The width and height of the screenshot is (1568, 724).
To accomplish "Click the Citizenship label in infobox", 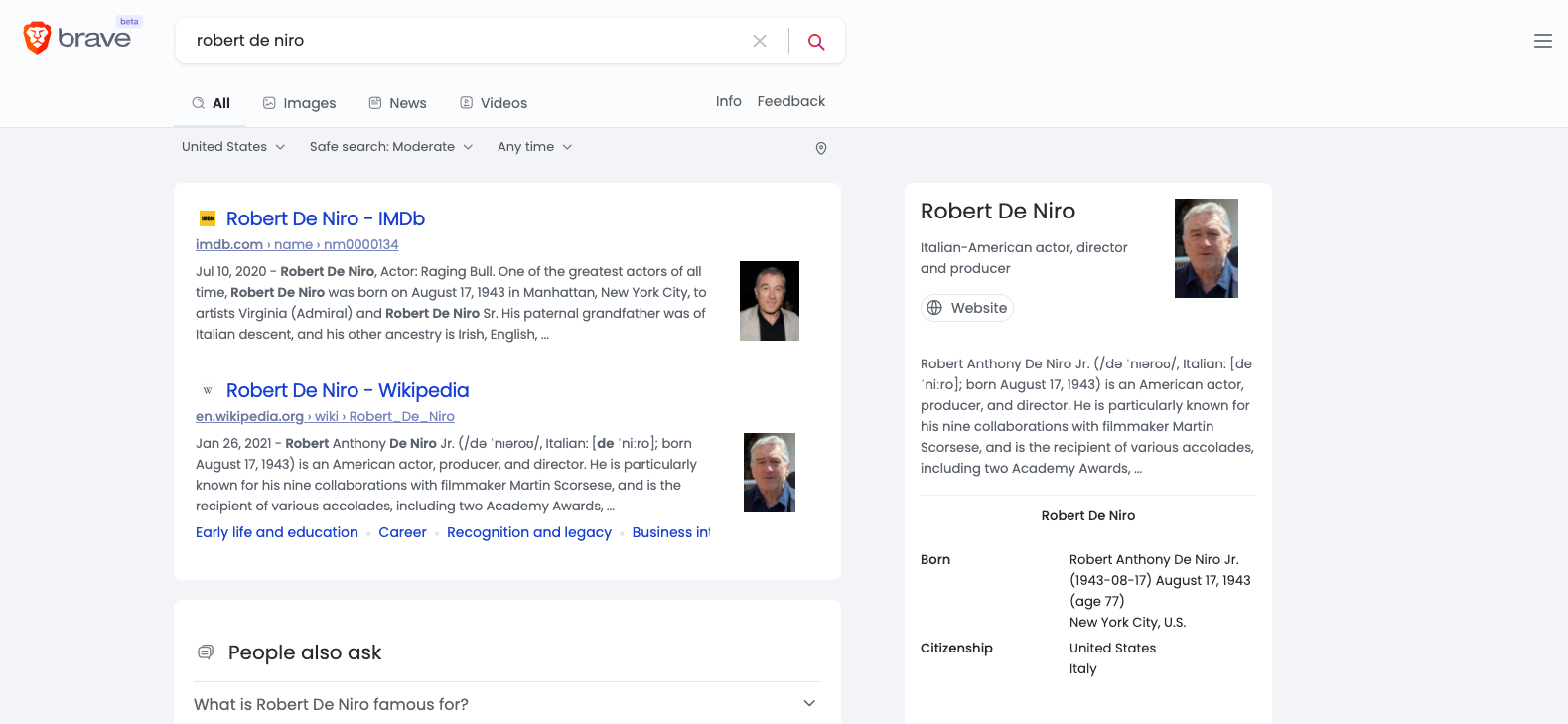I will 956,648.
